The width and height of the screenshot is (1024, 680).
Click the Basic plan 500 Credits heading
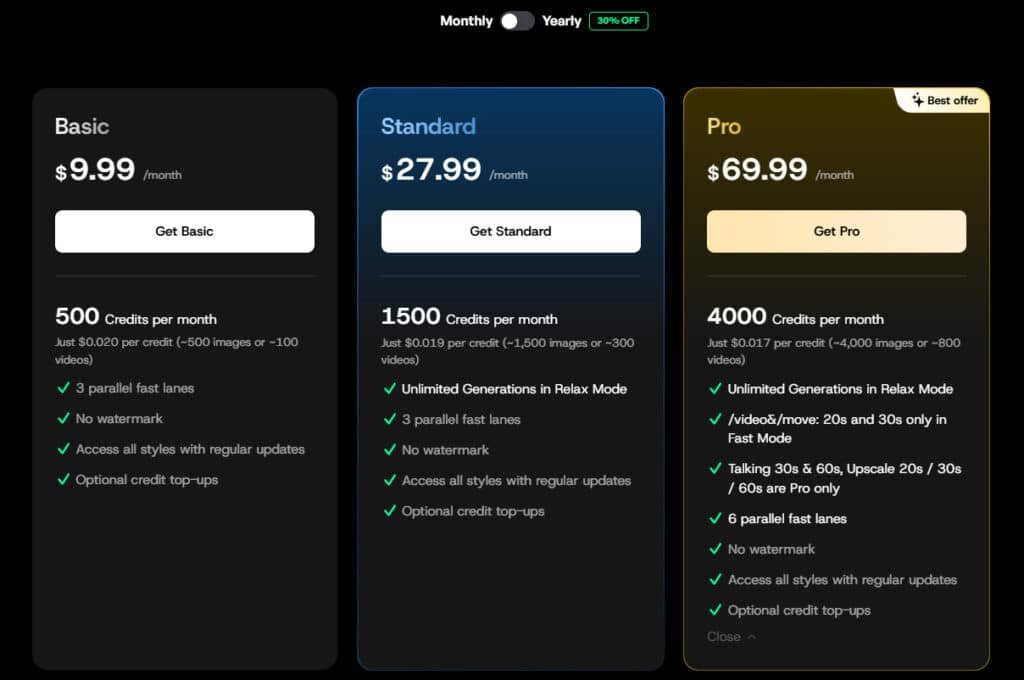(136, 318)
